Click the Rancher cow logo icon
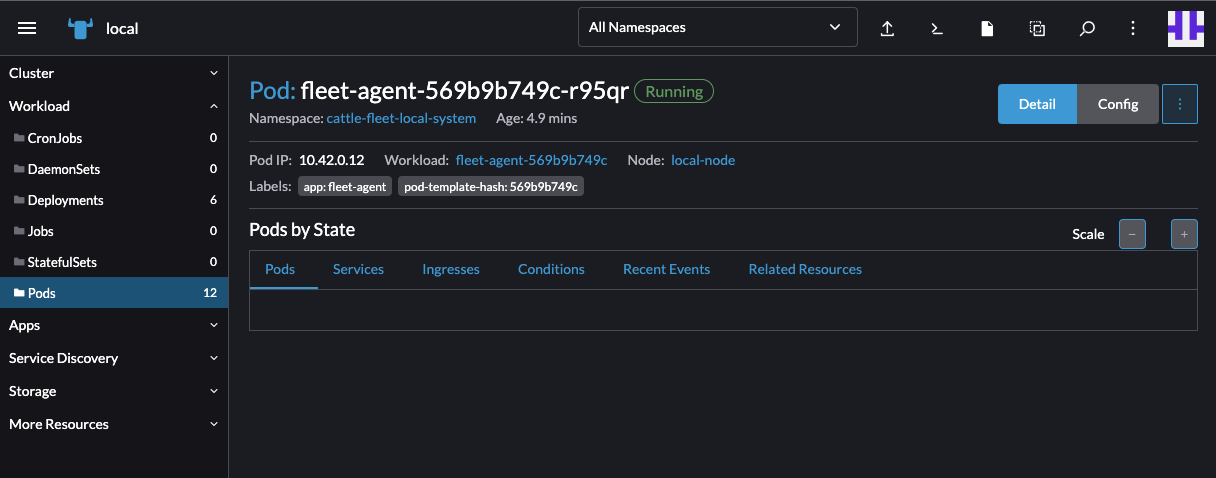1216x478 pixels. pyautogui.click(x=80, y=28)
